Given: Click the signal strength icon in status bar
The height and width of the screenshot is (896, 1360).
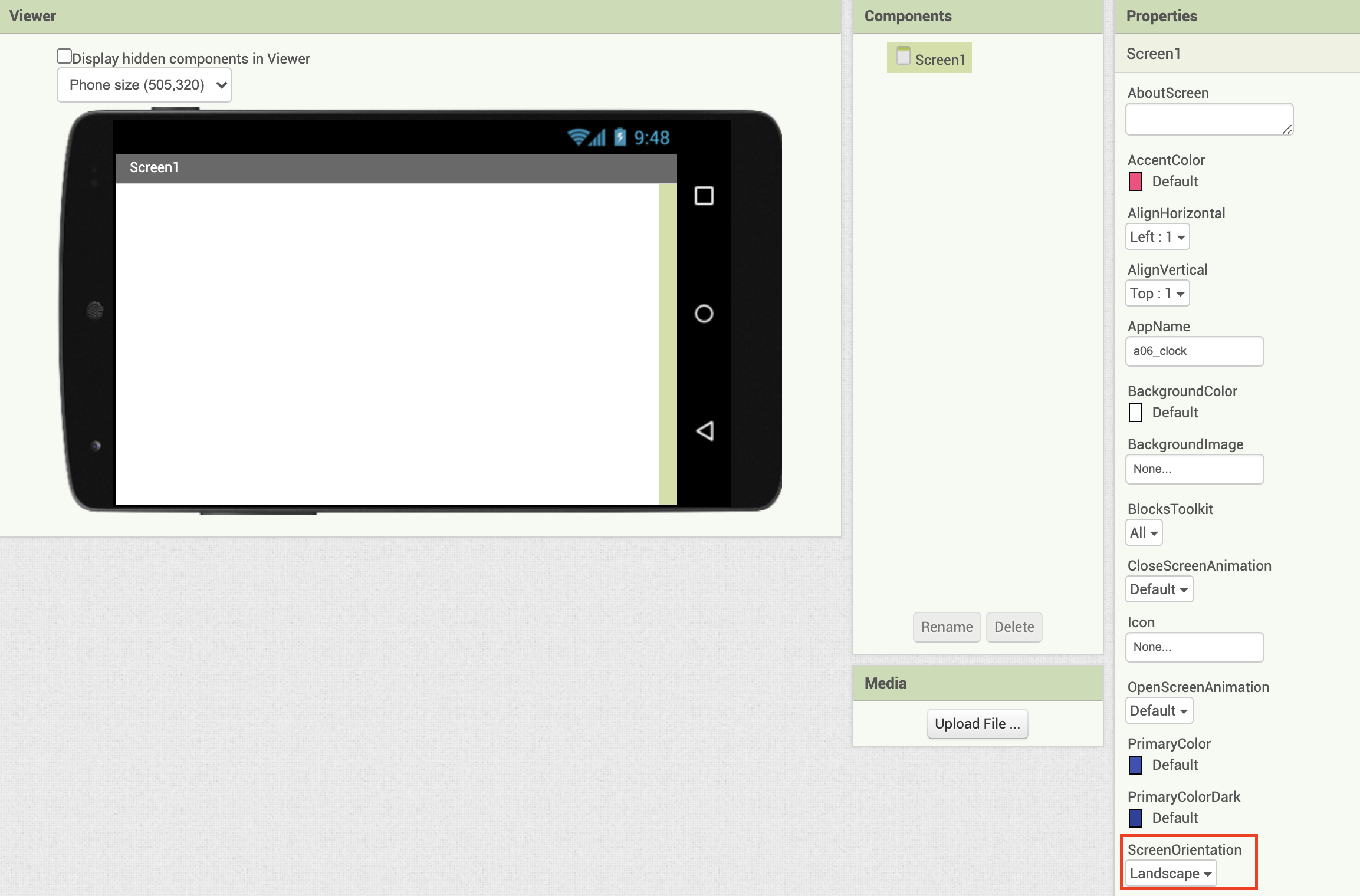Looking at the screenshot, I should tap(599, 138).
